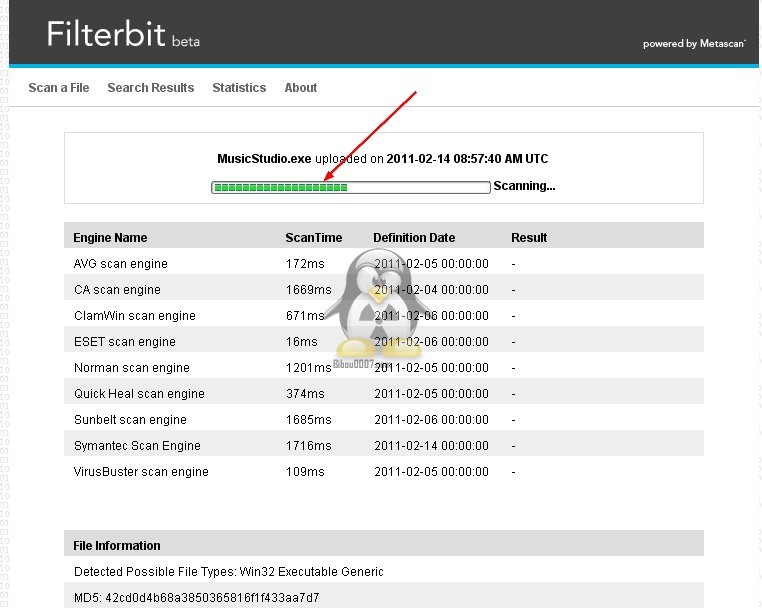Click the 1669ms scan time value
762x608 pixels.
coord(309,290)
